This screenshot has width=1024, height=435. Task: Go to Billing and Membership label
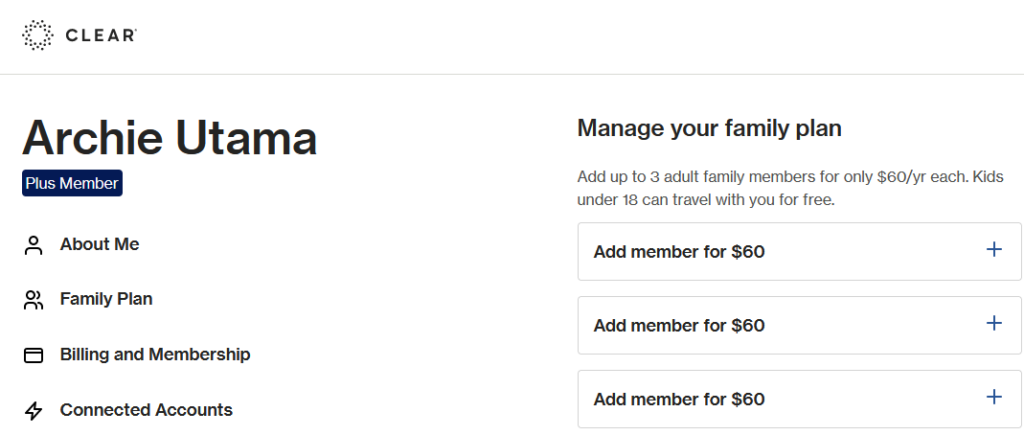(155, 354)
